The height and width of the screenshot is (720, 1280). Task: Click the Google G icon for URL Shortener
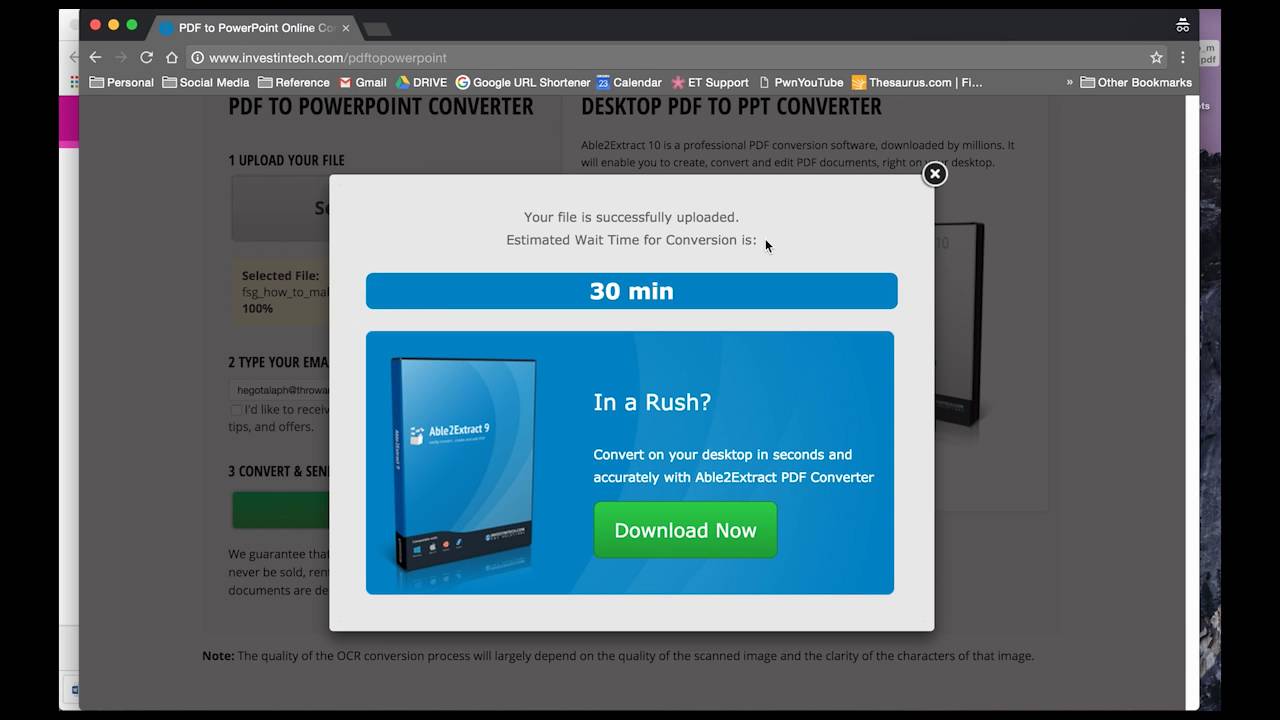[x=462, y=82]
